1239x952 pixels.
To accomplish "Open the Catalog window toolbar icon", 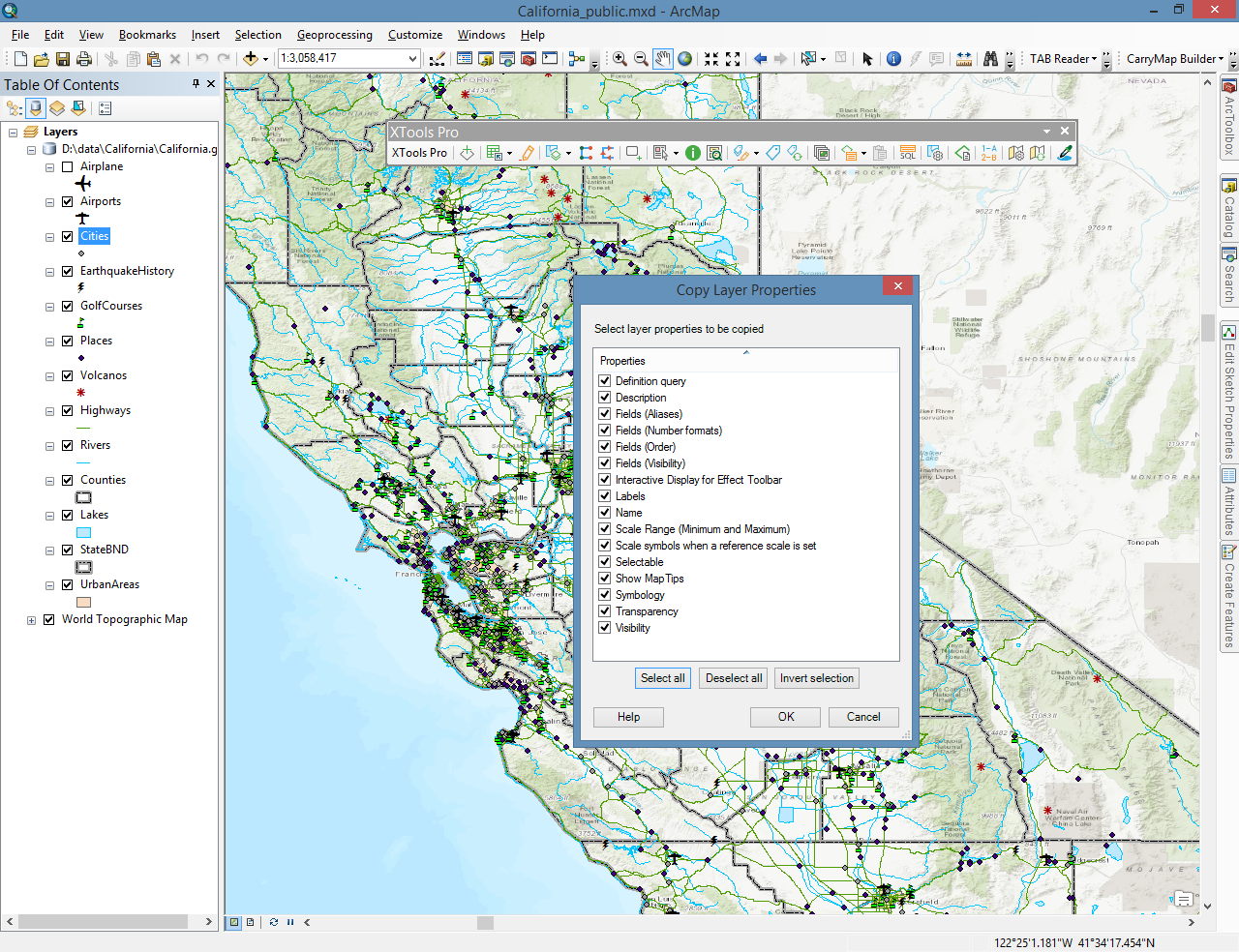I will point(486,59).
